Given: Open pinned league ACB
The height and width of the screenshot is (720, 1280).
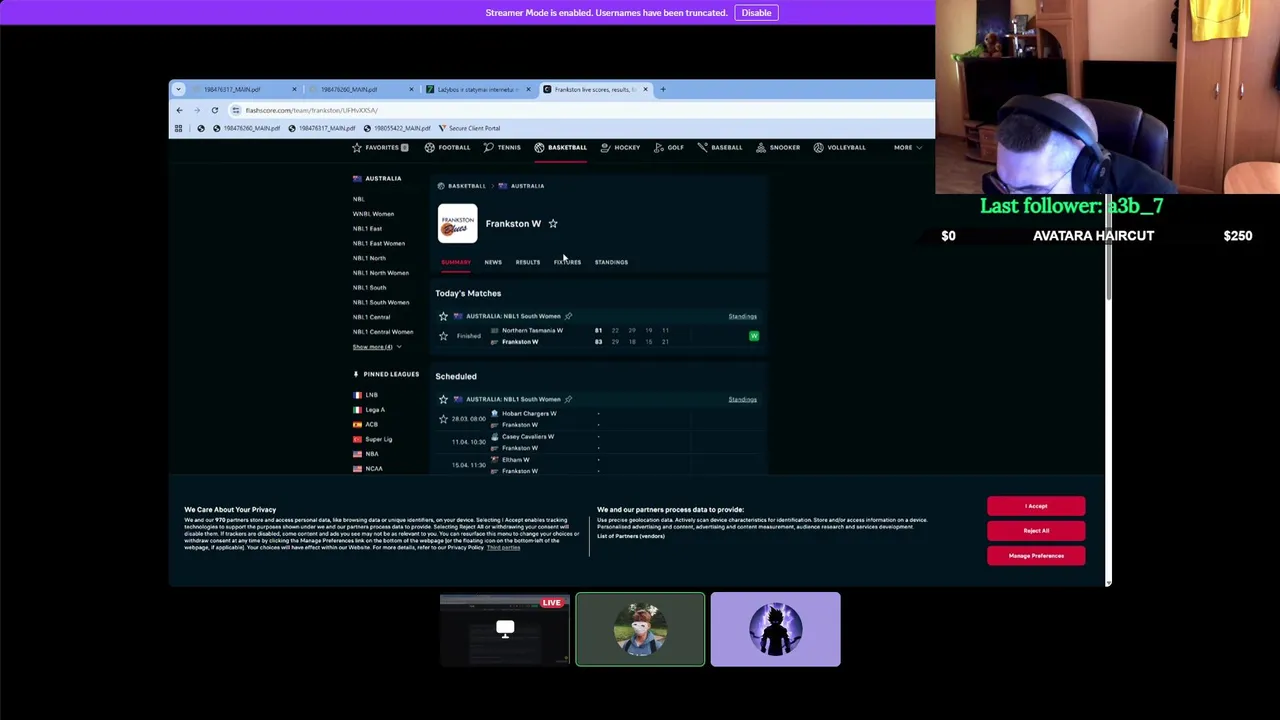Looking at the screenshot, I should (371, 424).
